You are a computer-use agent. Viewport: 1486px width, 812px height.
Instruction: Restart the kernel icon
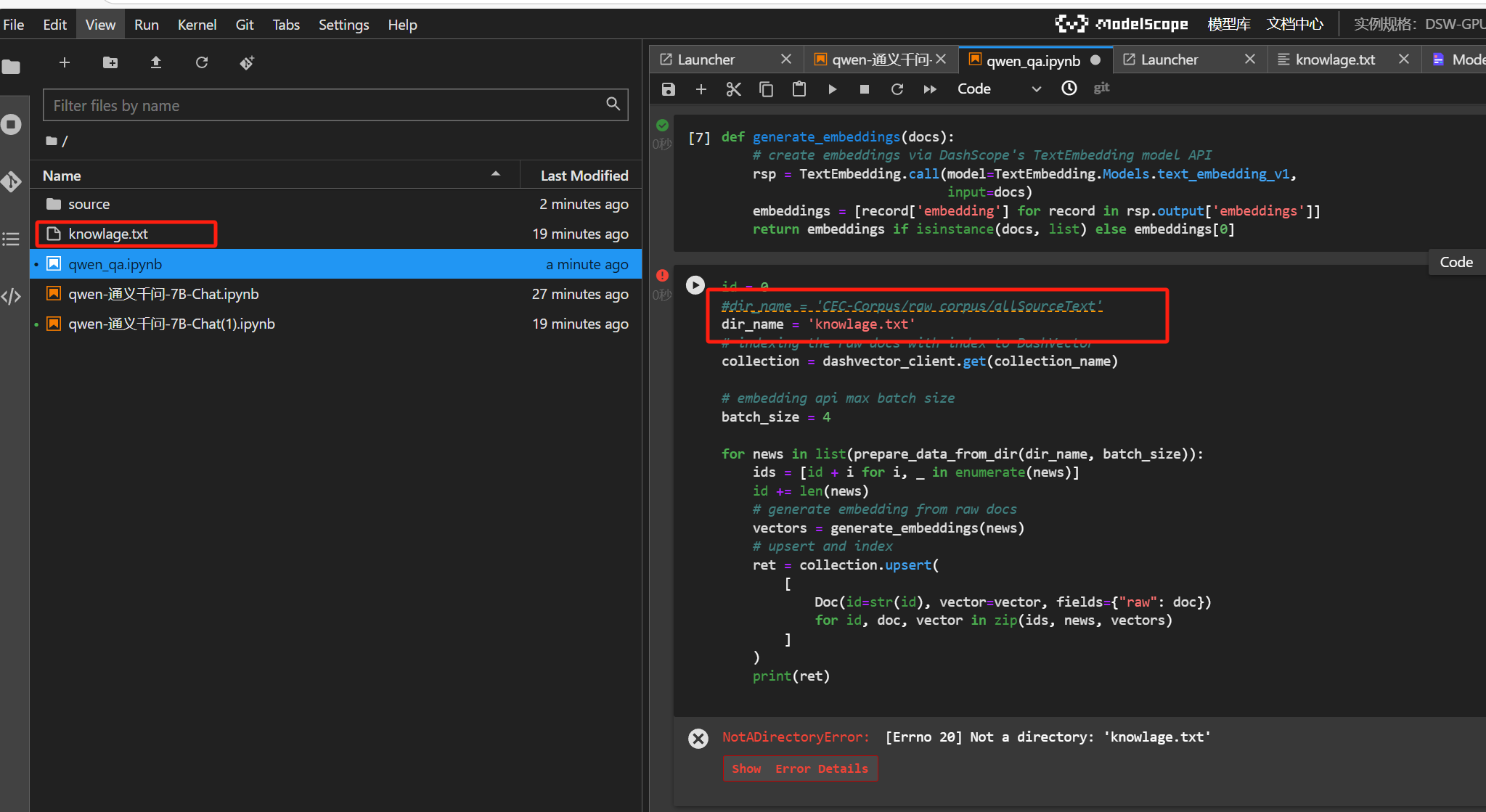click(897, 89)
